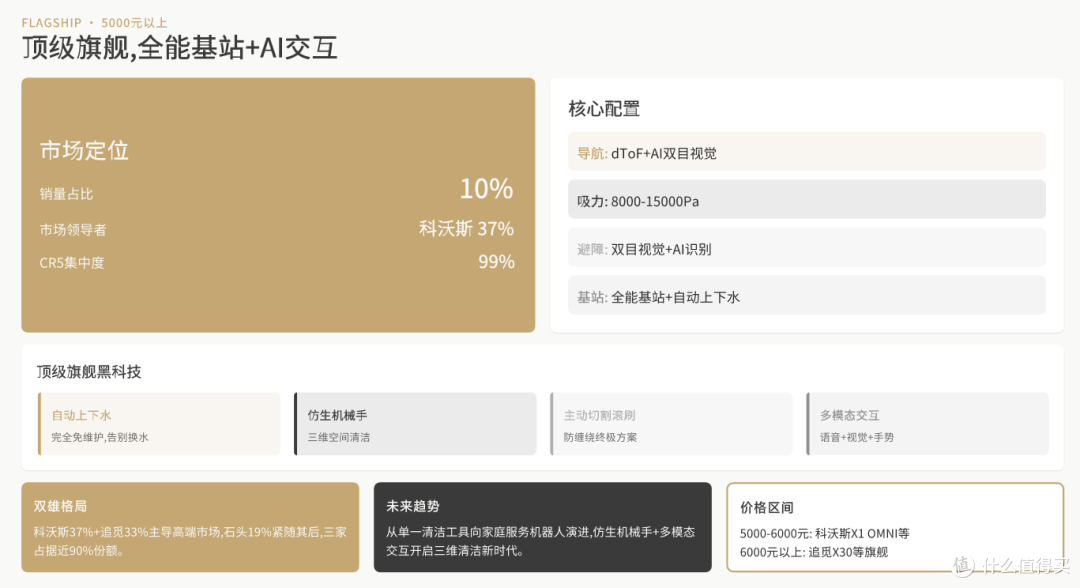Open the 多模态交互 feature card
The height and width of the screenshot is (588, 1080).
click(x=928, y=424)
